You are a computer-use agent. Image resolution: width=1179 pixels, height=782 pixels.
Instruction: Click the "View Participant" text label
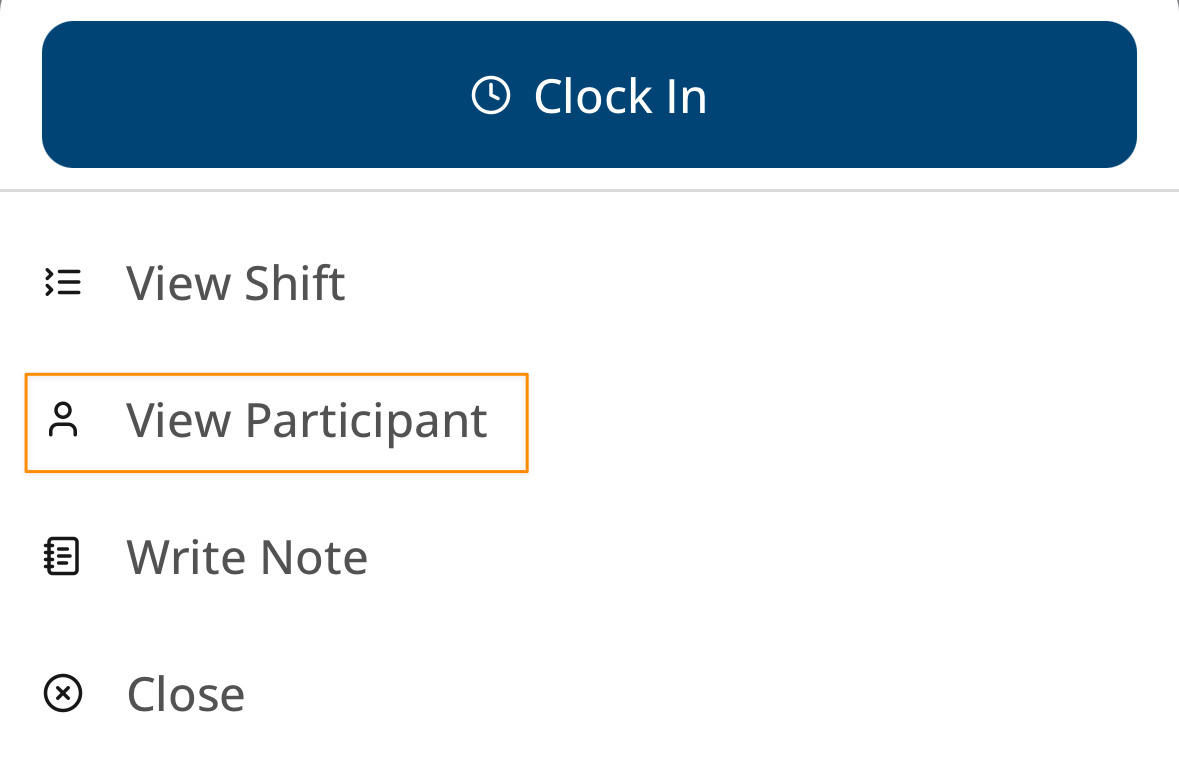point(307,420)
